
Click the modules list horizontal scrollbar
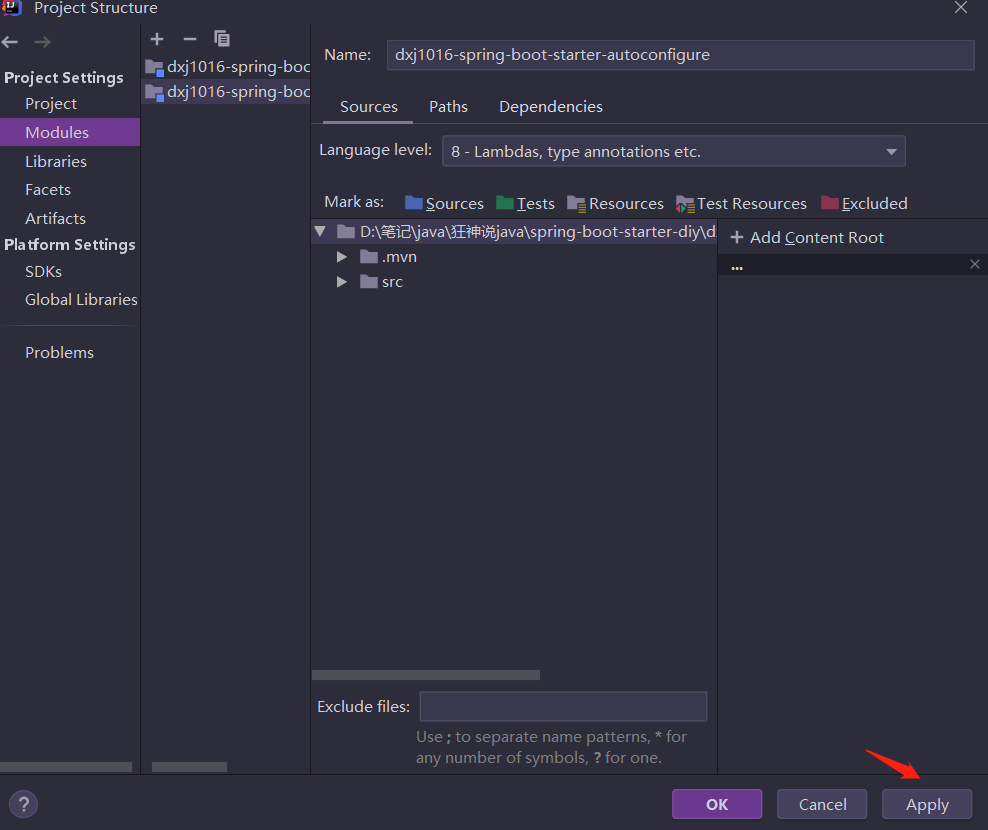pyautogui.click(x=189, y=767)
